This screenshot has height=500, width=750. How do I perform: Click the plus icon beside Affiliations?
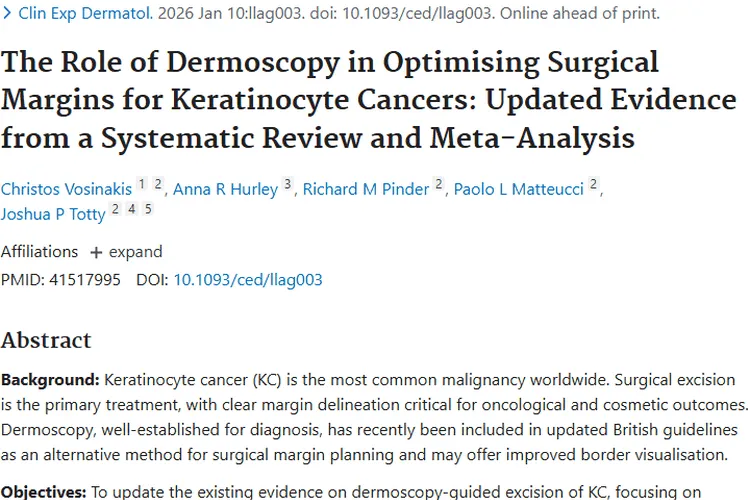tap(96, 252)
